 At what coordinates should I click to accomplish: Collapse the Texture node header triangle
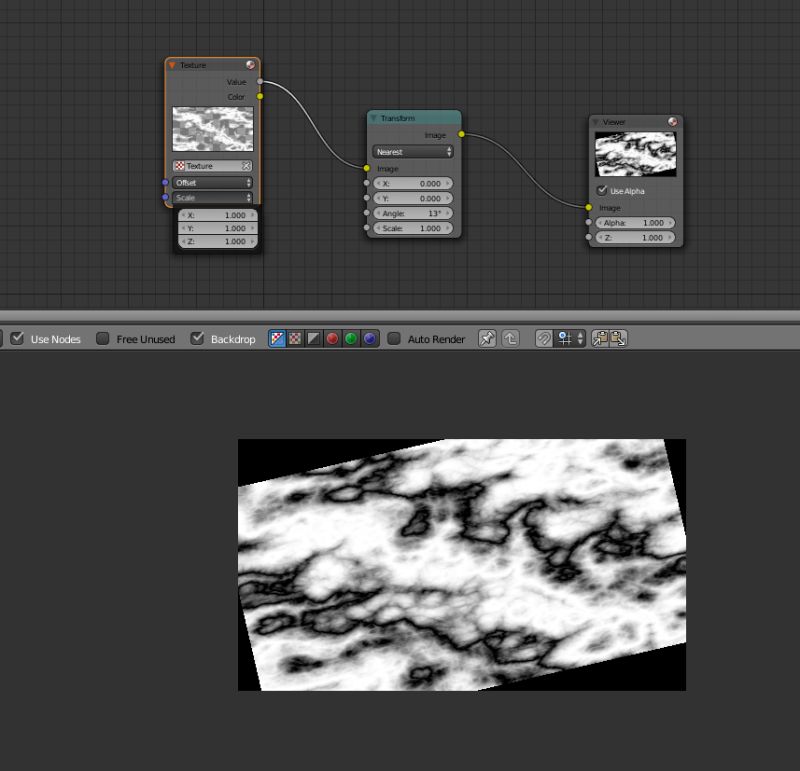[173, 64]
